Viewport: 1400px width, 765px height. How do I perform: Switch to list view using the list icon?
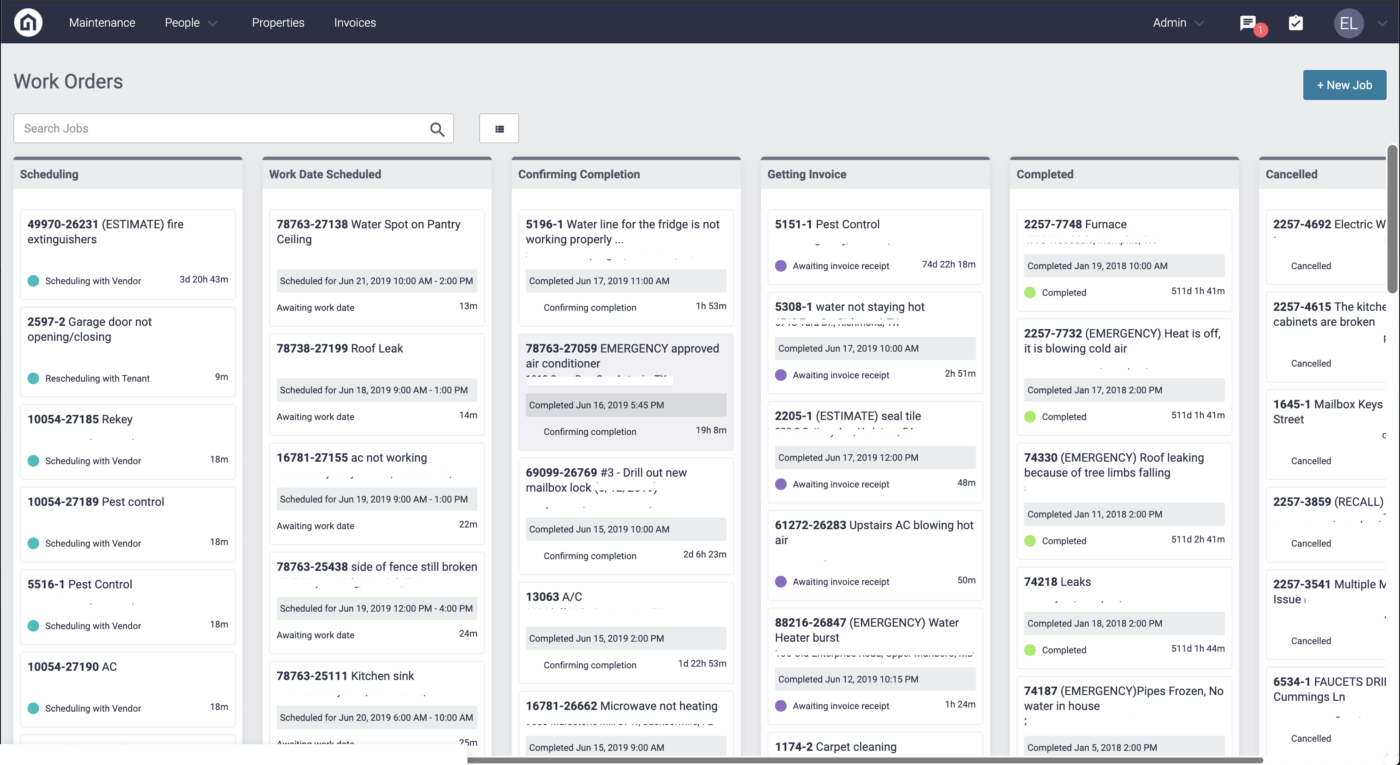click(x=498, y=128)
